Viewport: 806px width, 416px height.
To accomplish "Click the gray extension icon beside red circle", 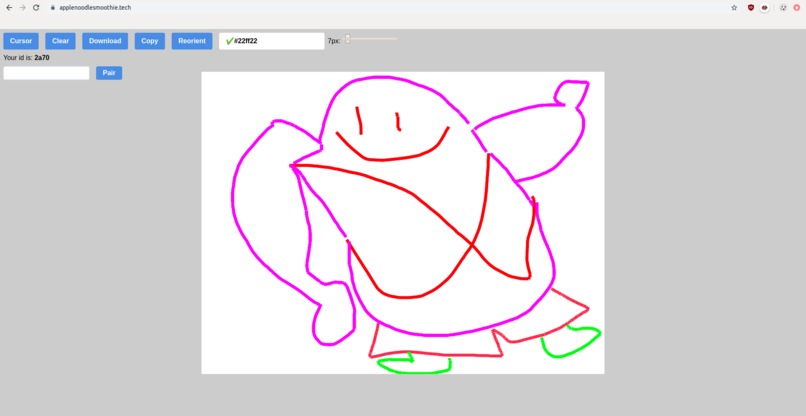I will coord(783,8).
